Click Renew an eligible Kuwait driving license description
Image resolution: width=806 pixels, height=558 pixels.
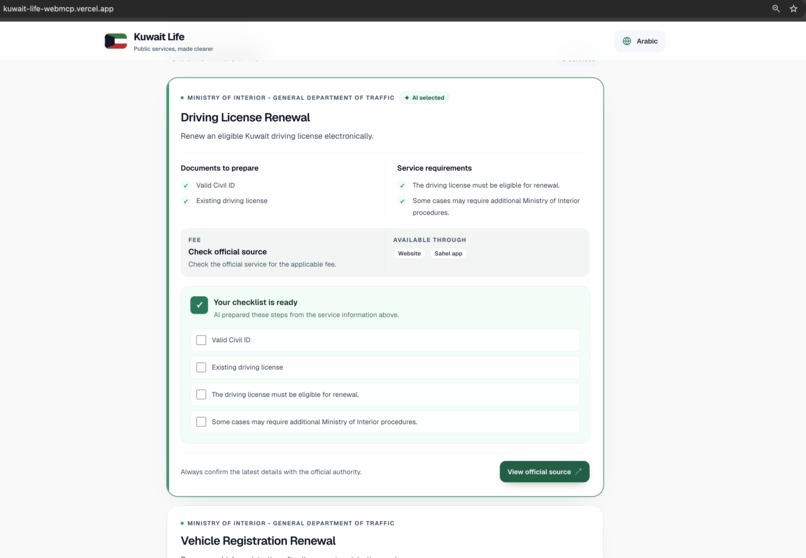click(277, 136)
